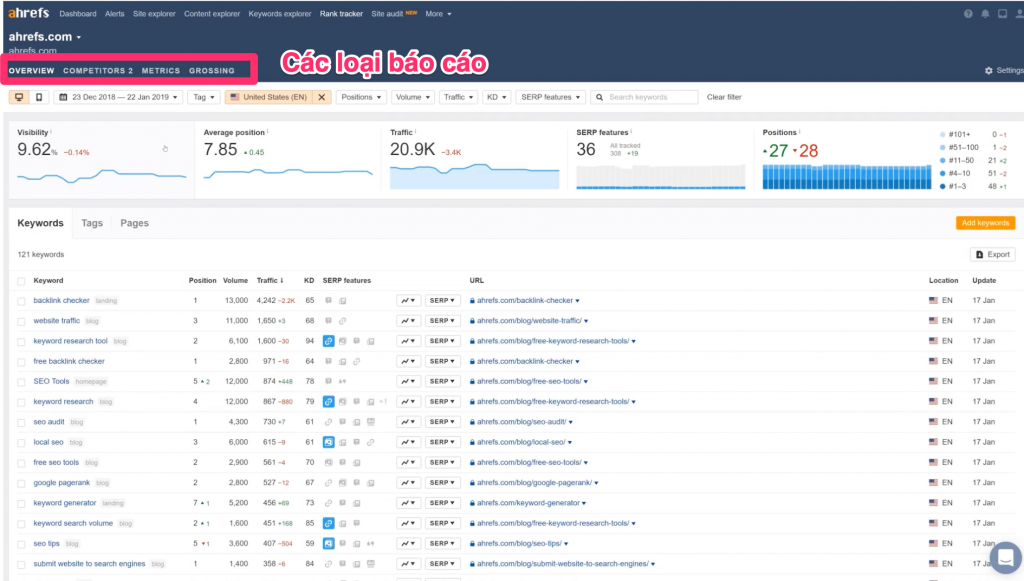The height and width of the screenshot is (581, 1024).
Task: Show history chart for website traffic row
Action: (x=408, y=321)
